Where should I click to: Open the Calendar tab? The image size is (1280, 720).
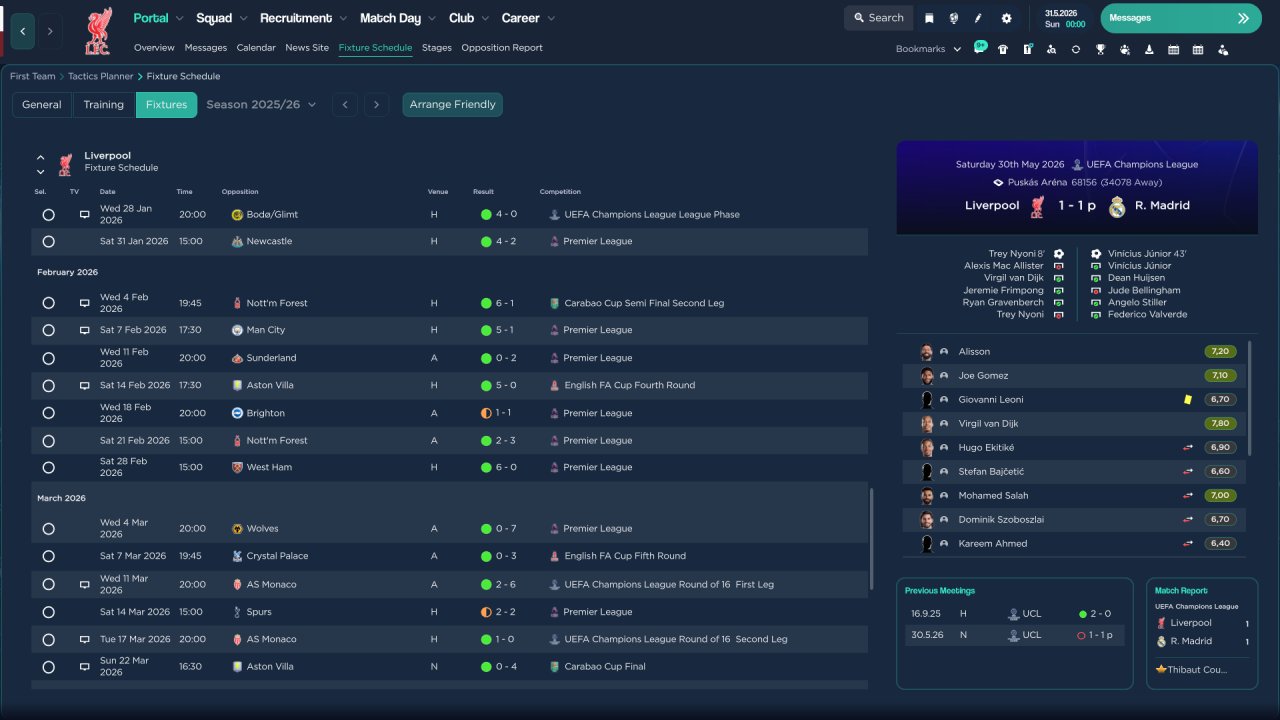click(256, 48)
